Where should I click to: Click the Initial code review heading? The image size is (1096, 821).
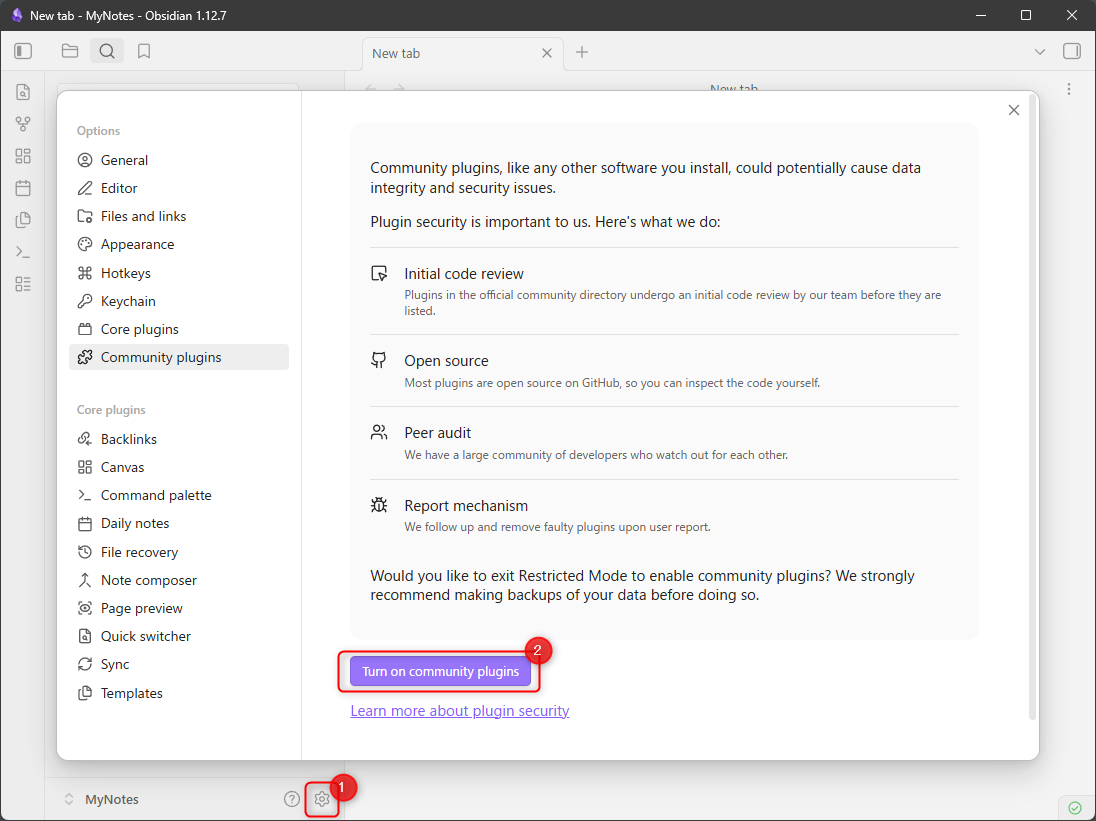click(x=464, y=274)
